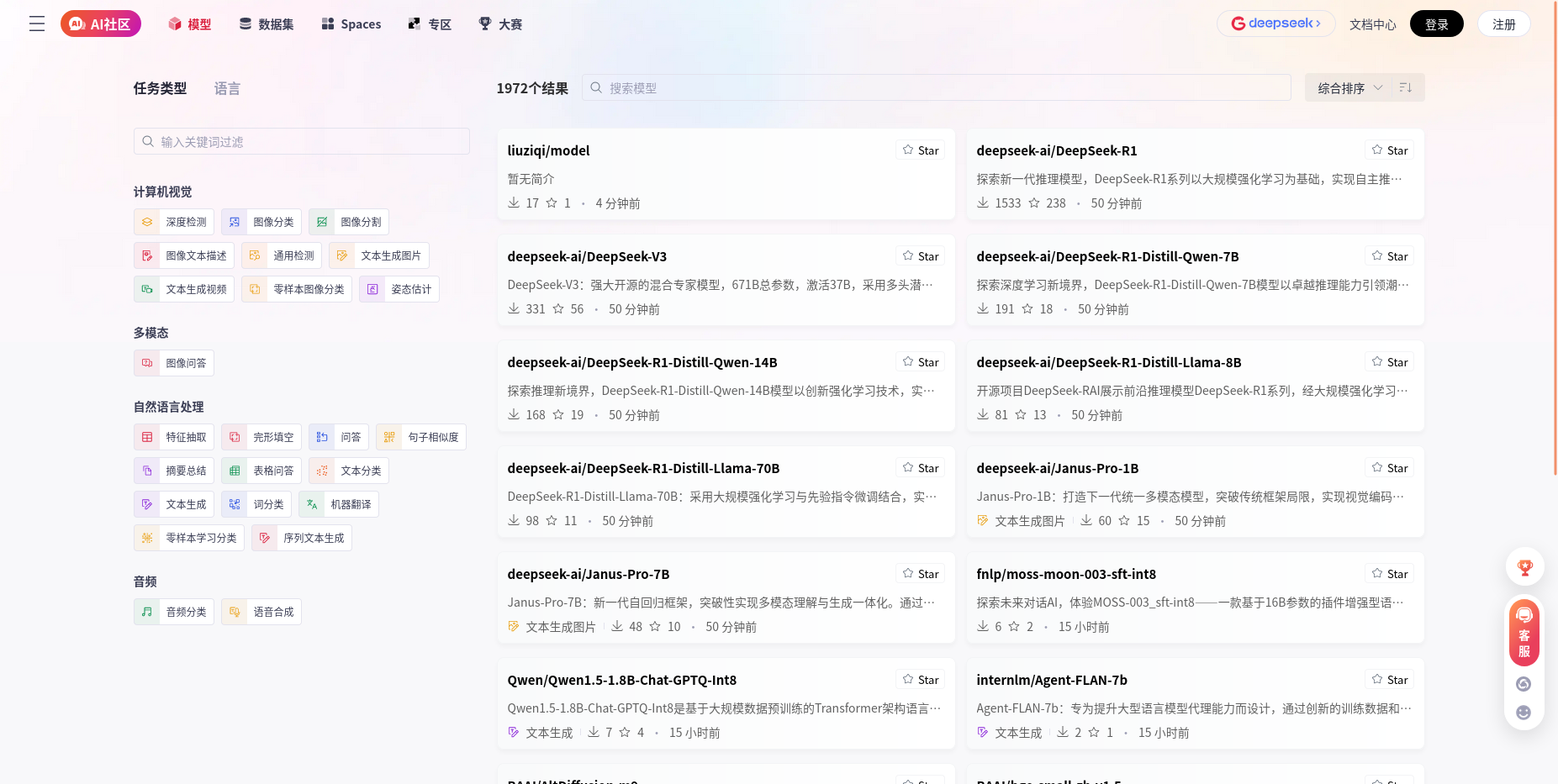Open deepseek-ai/Janus-Pro-1B model

tap(1058, 468)
